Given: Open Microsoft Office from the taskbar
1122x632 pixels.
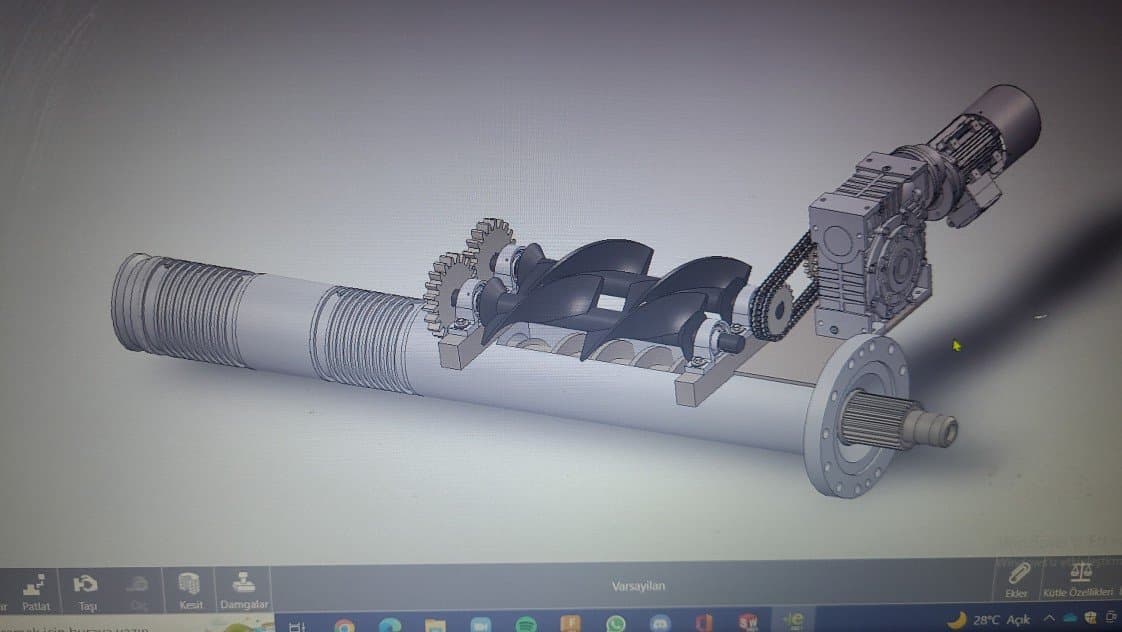Looking at the screenshot, I should (704, 623).
